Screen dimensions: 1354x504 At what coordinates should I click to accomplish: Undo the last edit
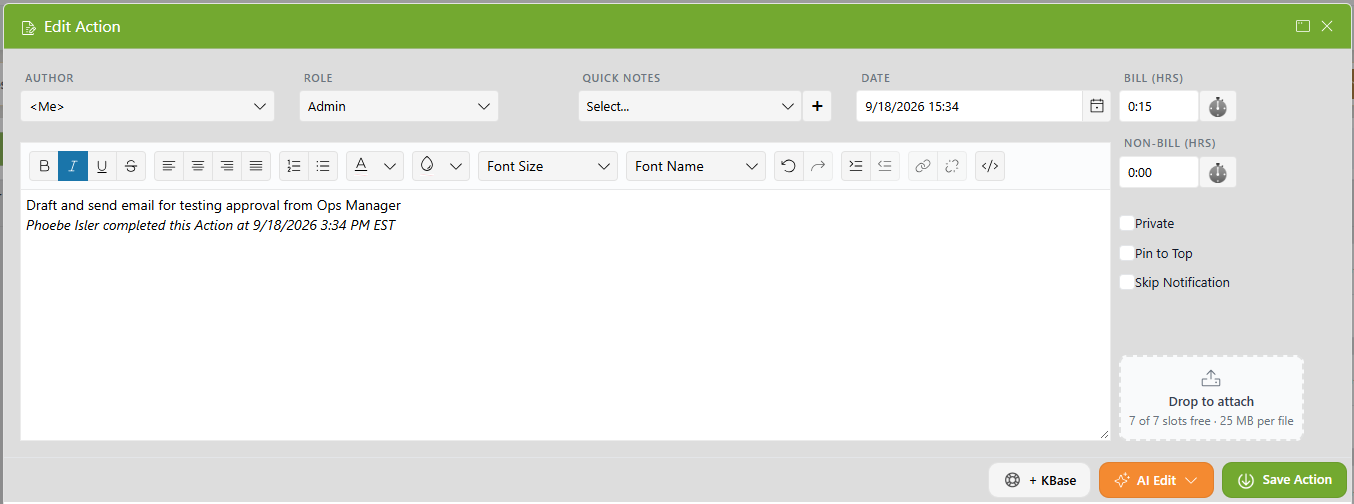(x=789, y=166)
